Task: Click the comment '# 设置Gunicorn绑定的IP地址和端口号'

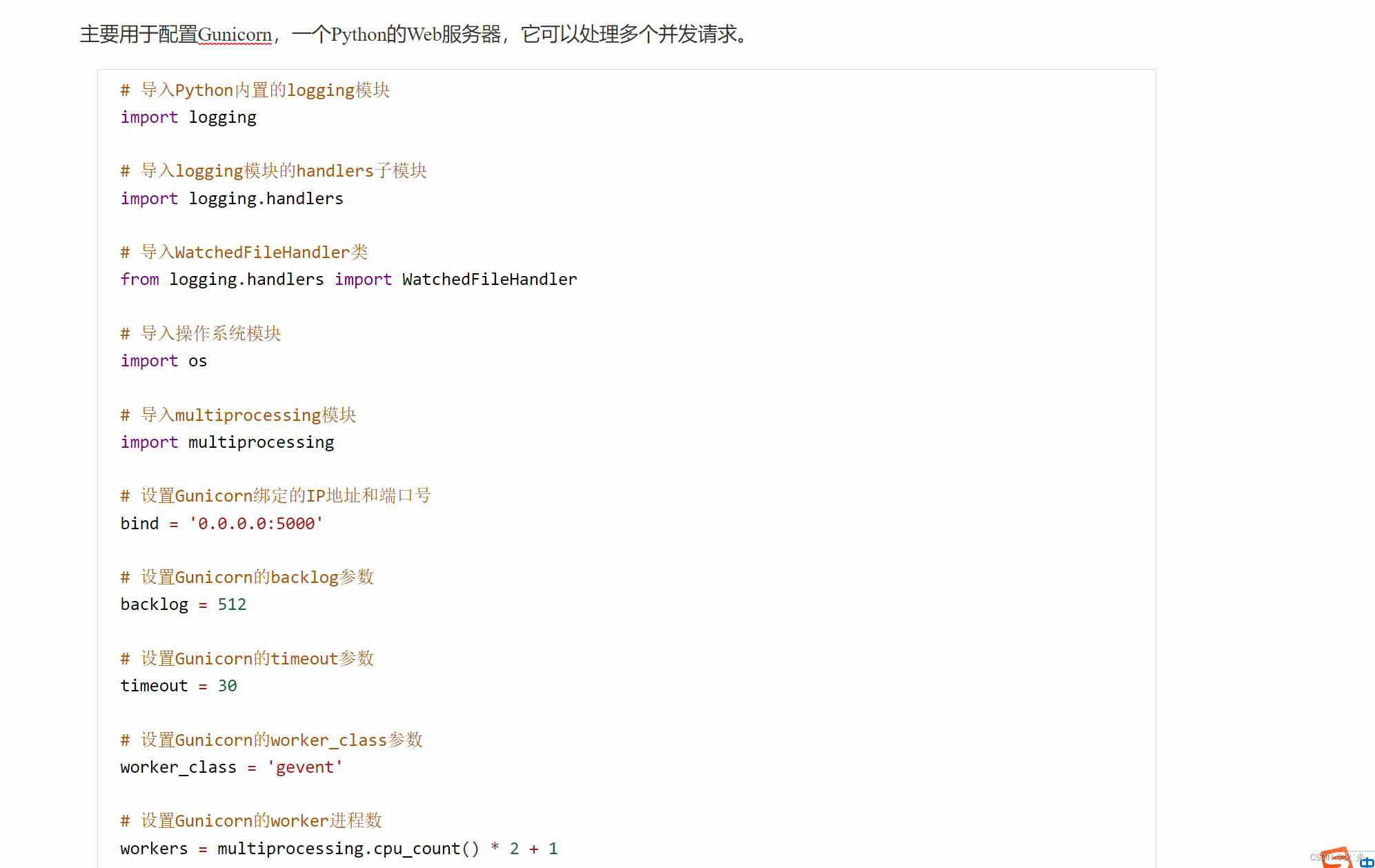Action: [275, 496]
